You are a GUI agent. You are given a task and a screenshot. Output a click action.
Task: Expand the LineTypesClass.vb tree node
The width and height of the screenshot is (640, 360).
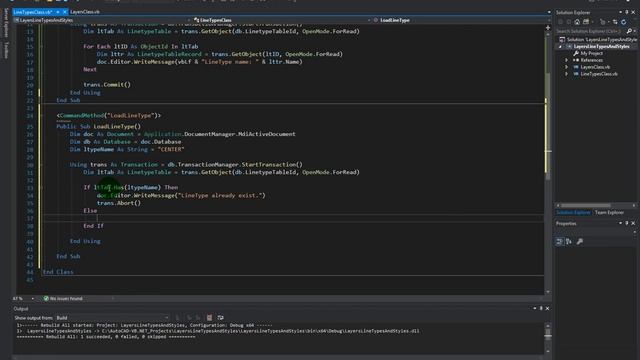(x=567, y=74)
